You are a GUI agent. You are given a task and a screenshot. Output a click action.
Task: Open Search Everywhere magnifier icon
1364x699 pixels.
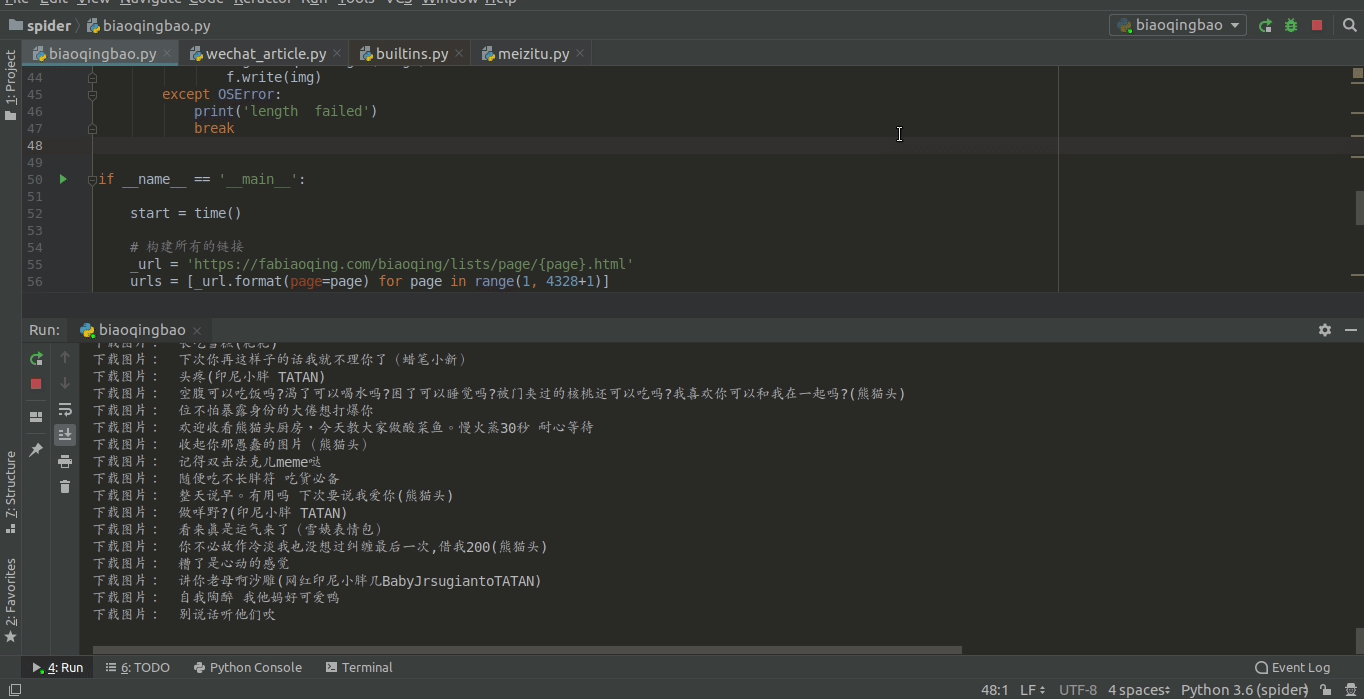pyautogui.click(x=1350, y=25)
